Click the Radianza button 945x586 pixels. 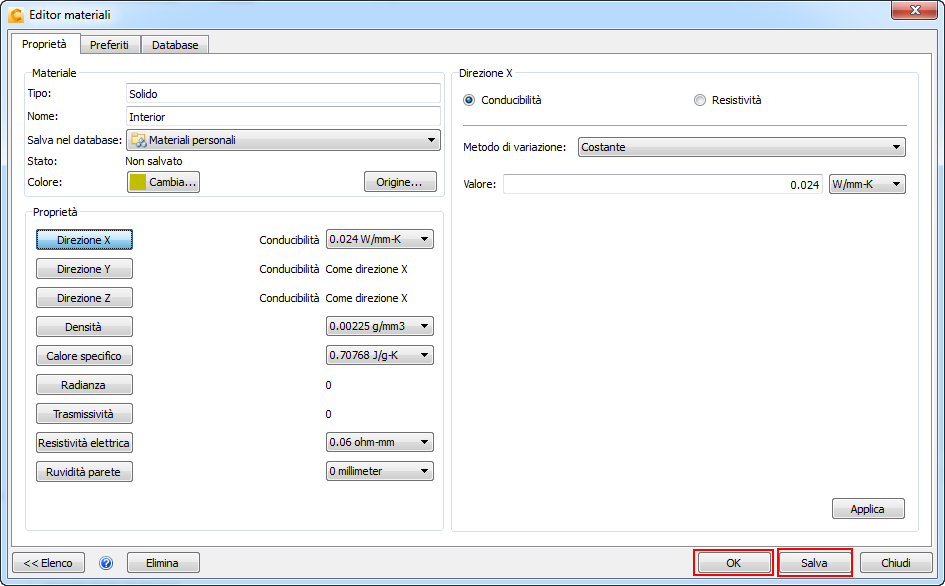click(84, 385)
